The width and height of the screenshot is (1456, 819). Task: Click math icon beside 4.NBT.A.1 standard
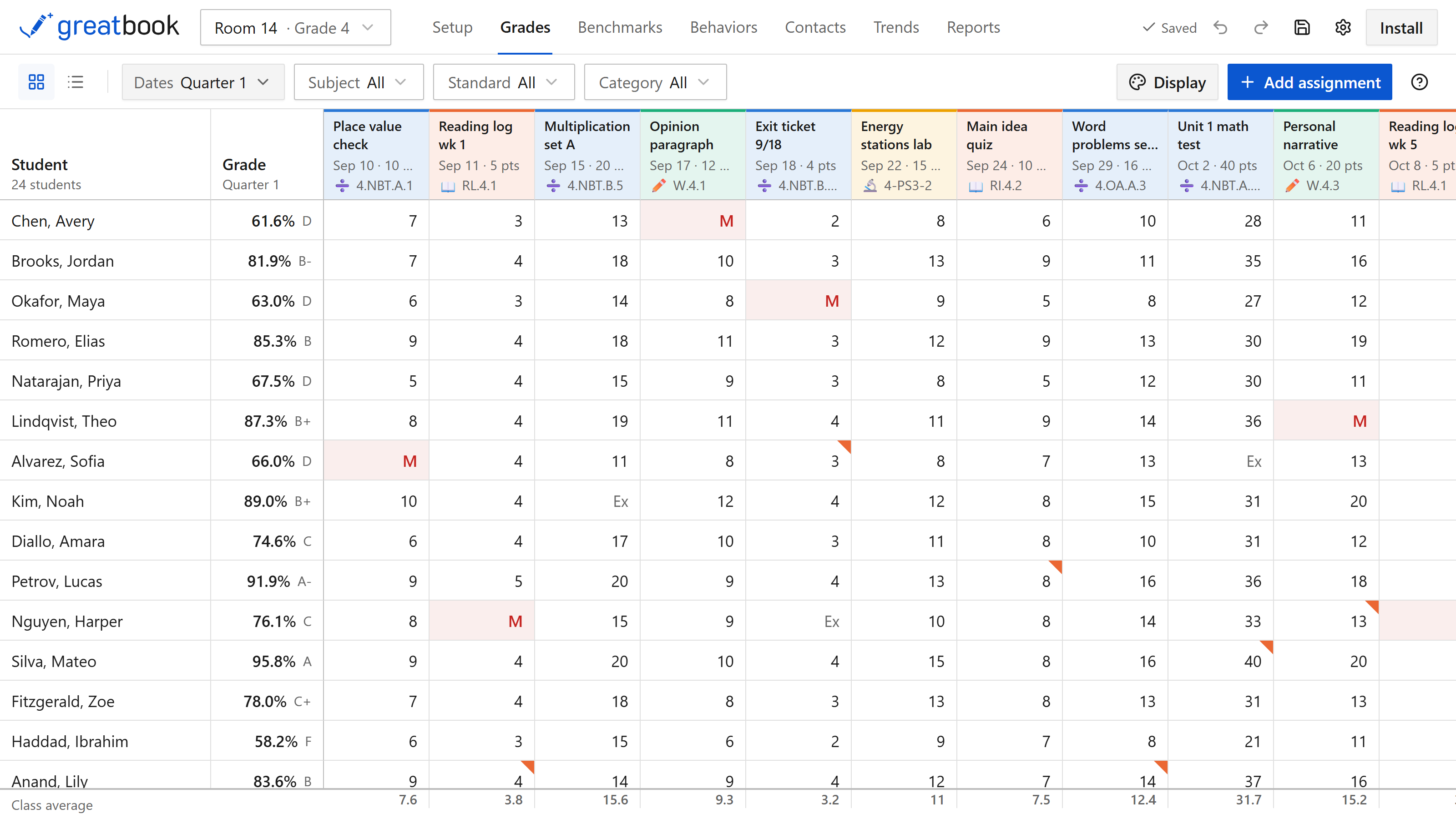[342, 185]
